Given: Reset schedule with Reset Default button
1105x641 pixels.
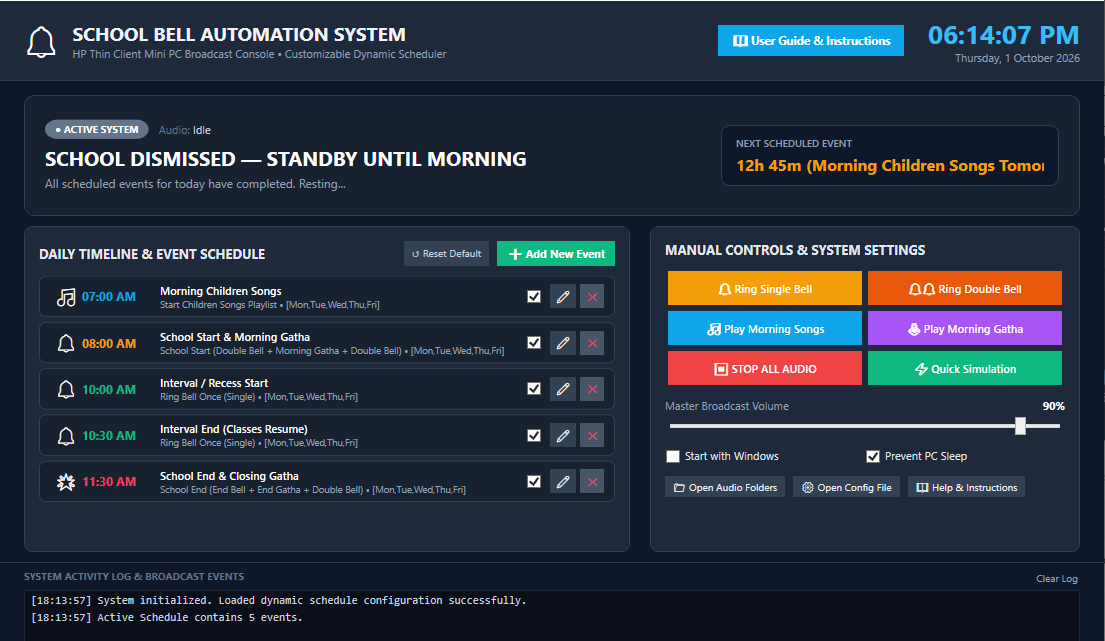Looking at the screenshot, I should (446, 254).
